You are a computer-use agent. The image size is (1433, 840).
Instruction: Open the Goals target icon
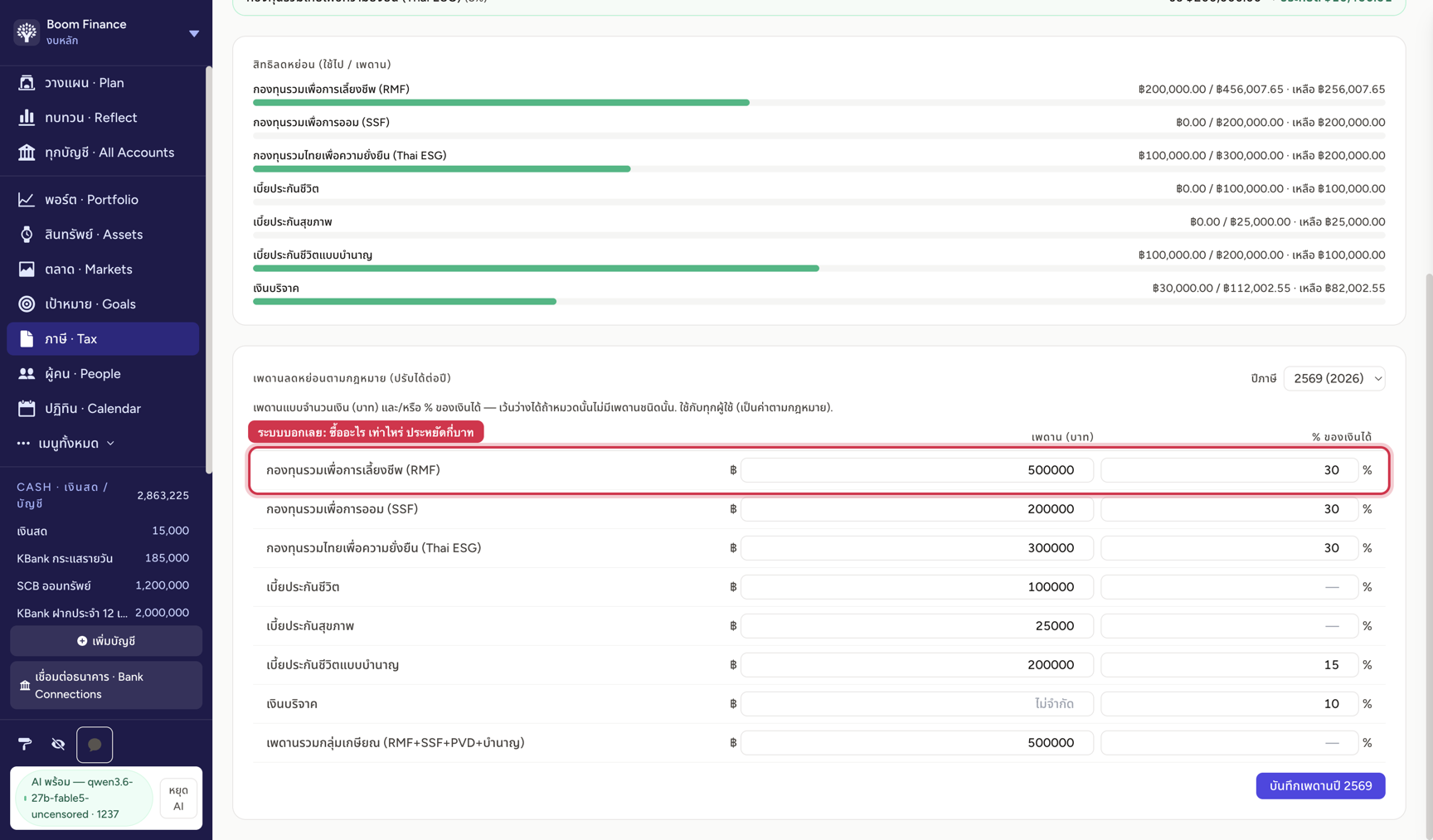click(x=27, y=303)
